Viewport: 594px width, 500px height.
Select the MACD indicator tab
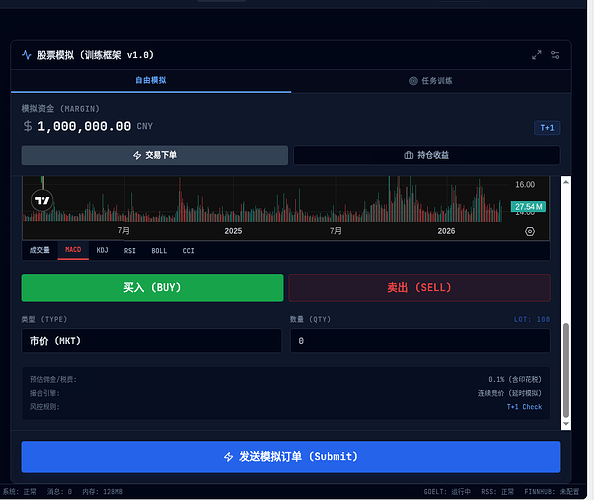pyautogui.click(x=73, y=250)
